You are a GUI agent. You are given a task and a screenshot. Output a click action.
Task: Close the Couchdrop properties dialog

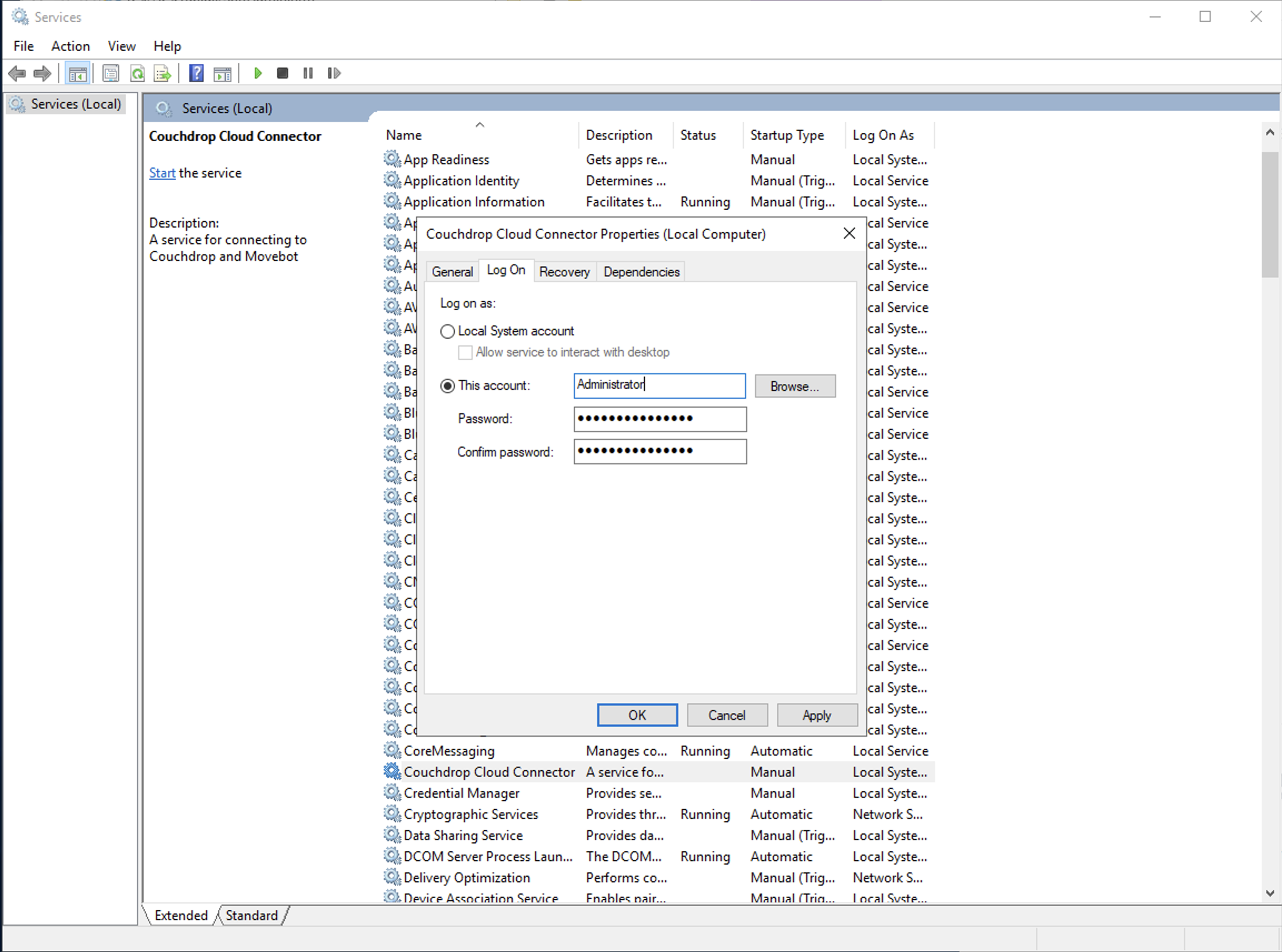pos(849,234)
